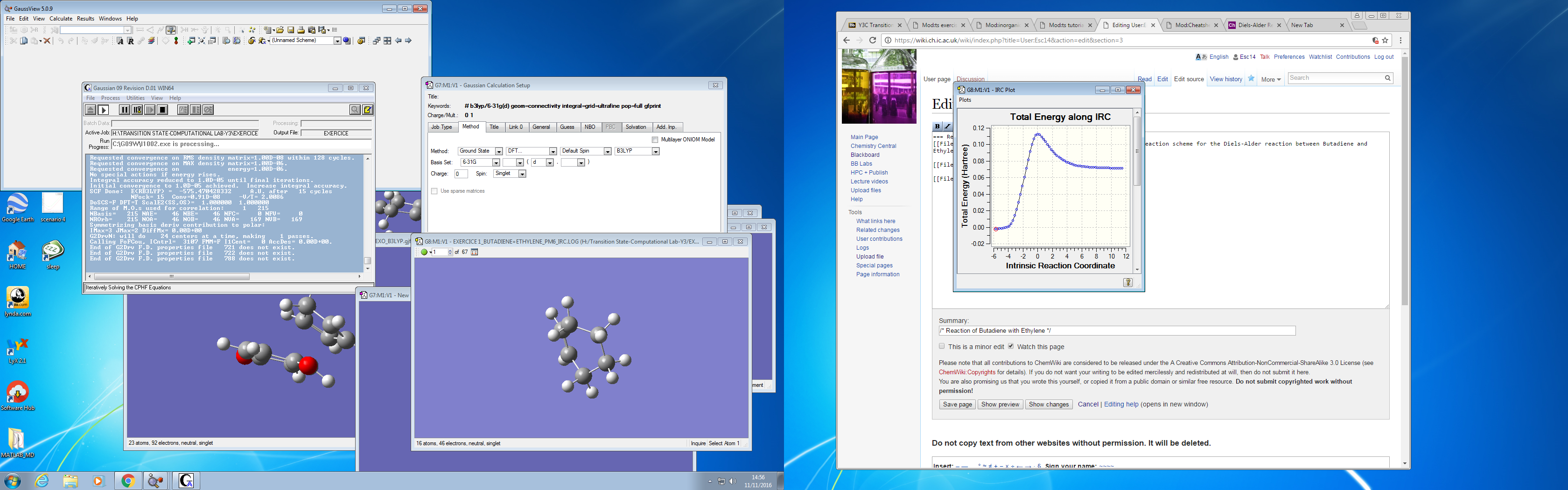The image size is (1568, 490).
Task: Click the start job play button in Gaussian 09
Action: (104, 110)
